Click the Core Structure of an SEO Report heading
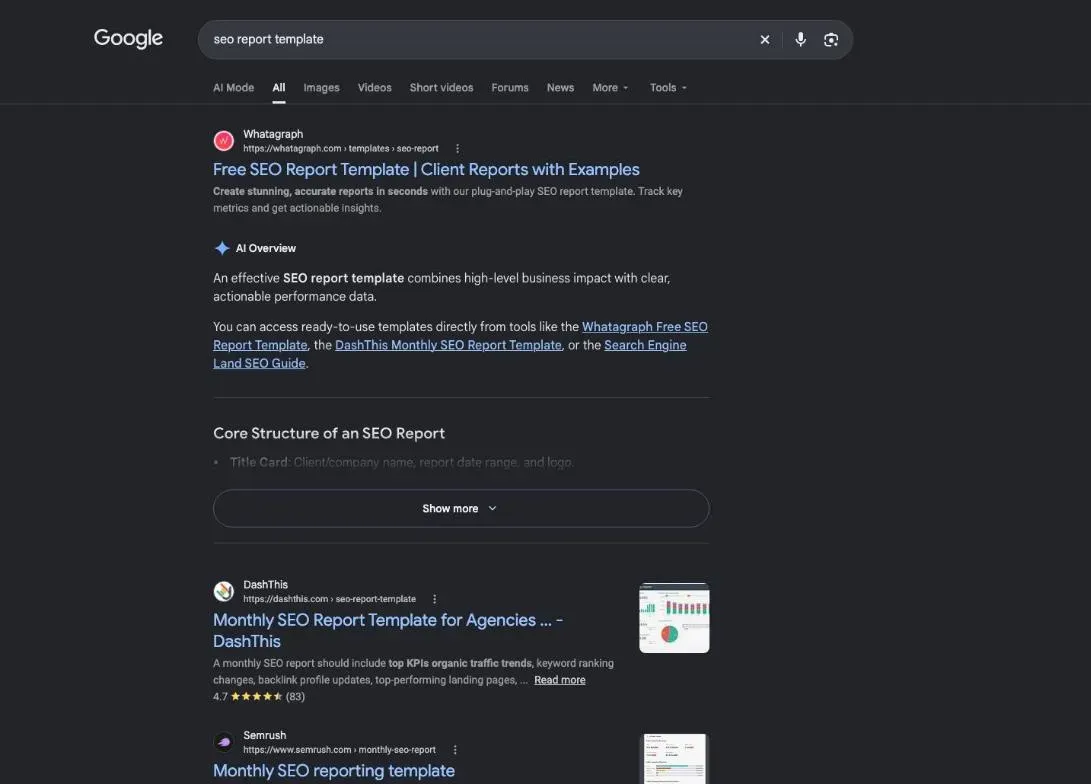 tap(328, 433)
